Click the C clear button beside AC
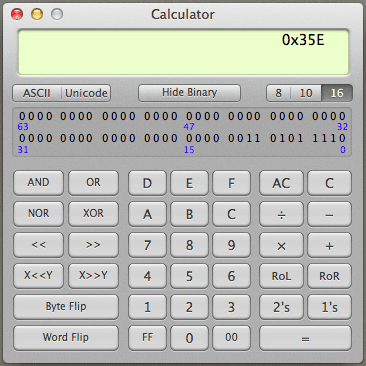Viewport: 366px width, 366px height. 329,183
